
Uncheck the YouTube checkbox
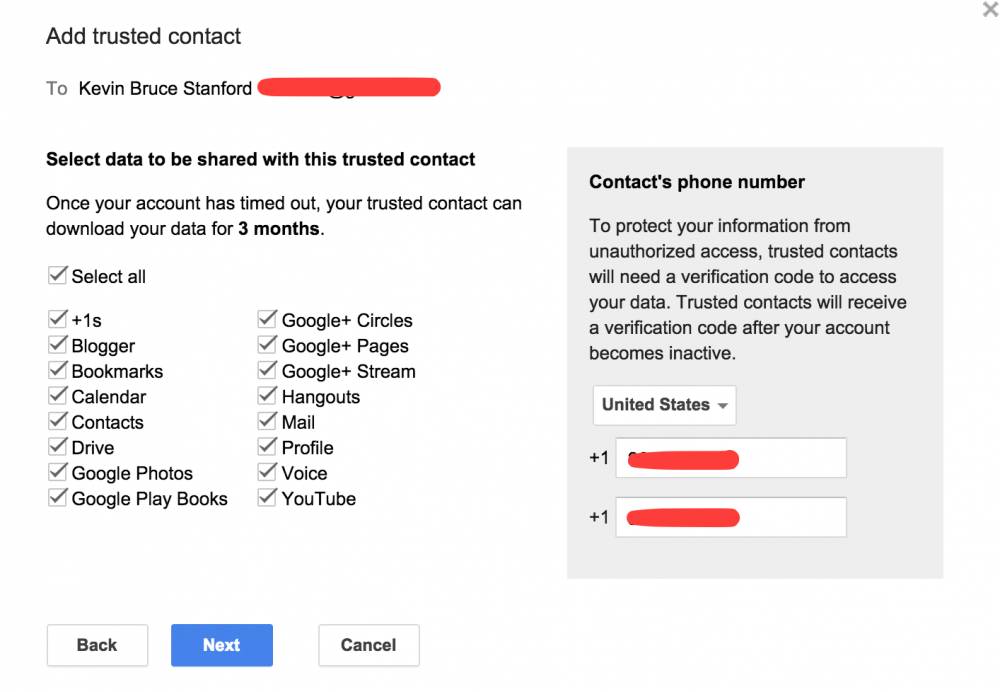tap(267, 497)
